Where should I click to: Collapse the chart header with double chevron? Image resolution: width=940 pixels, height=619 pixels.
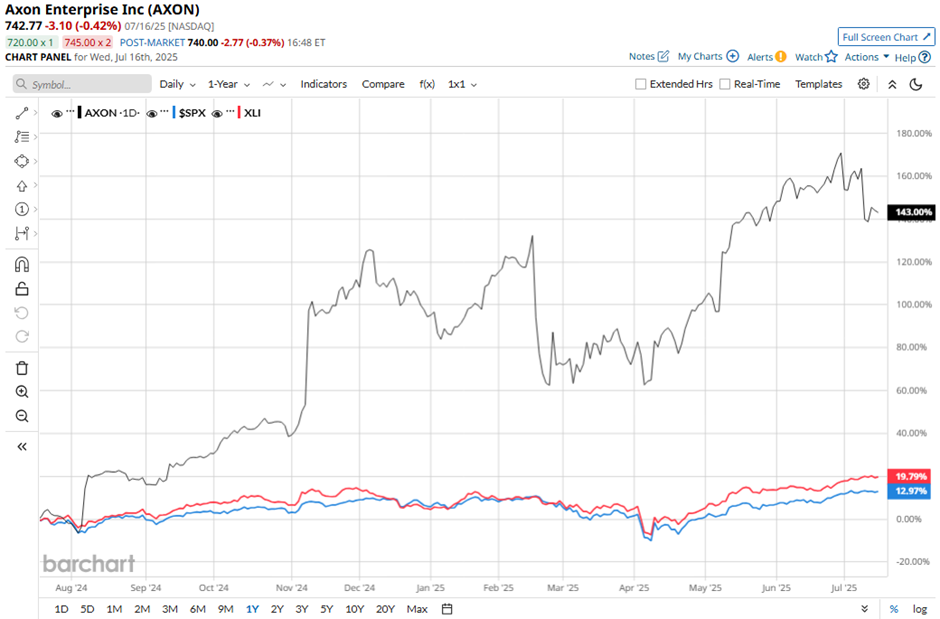[892, 84]
